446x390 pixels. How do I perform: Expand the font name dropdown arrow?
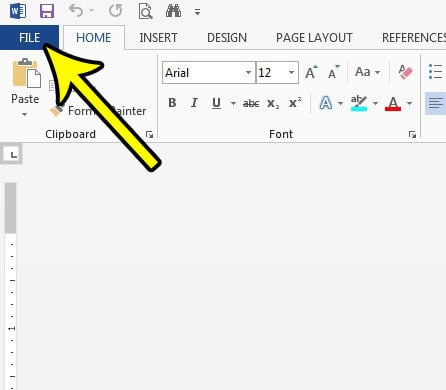(x=249, y=72)
